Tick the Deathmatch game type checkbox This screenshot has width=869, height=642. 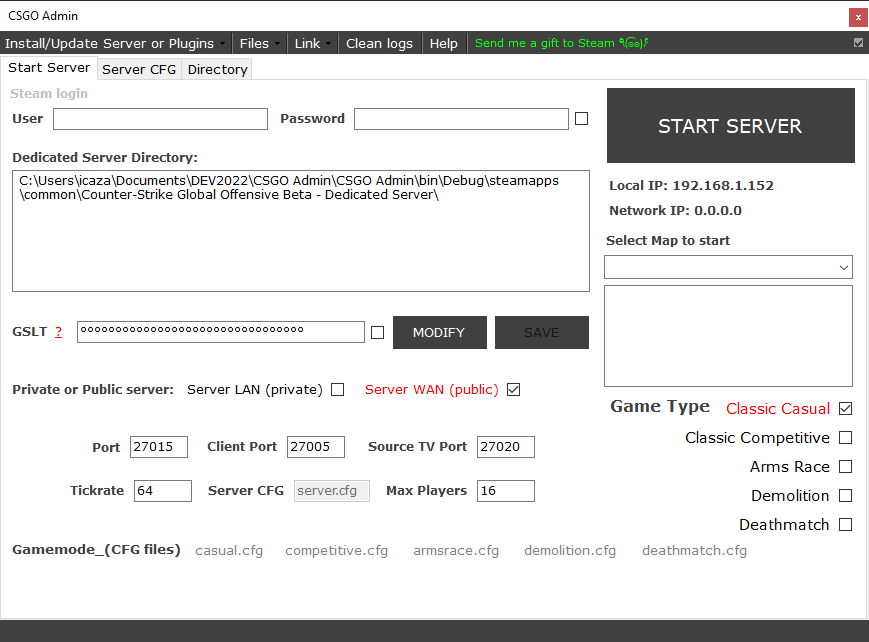845,524
